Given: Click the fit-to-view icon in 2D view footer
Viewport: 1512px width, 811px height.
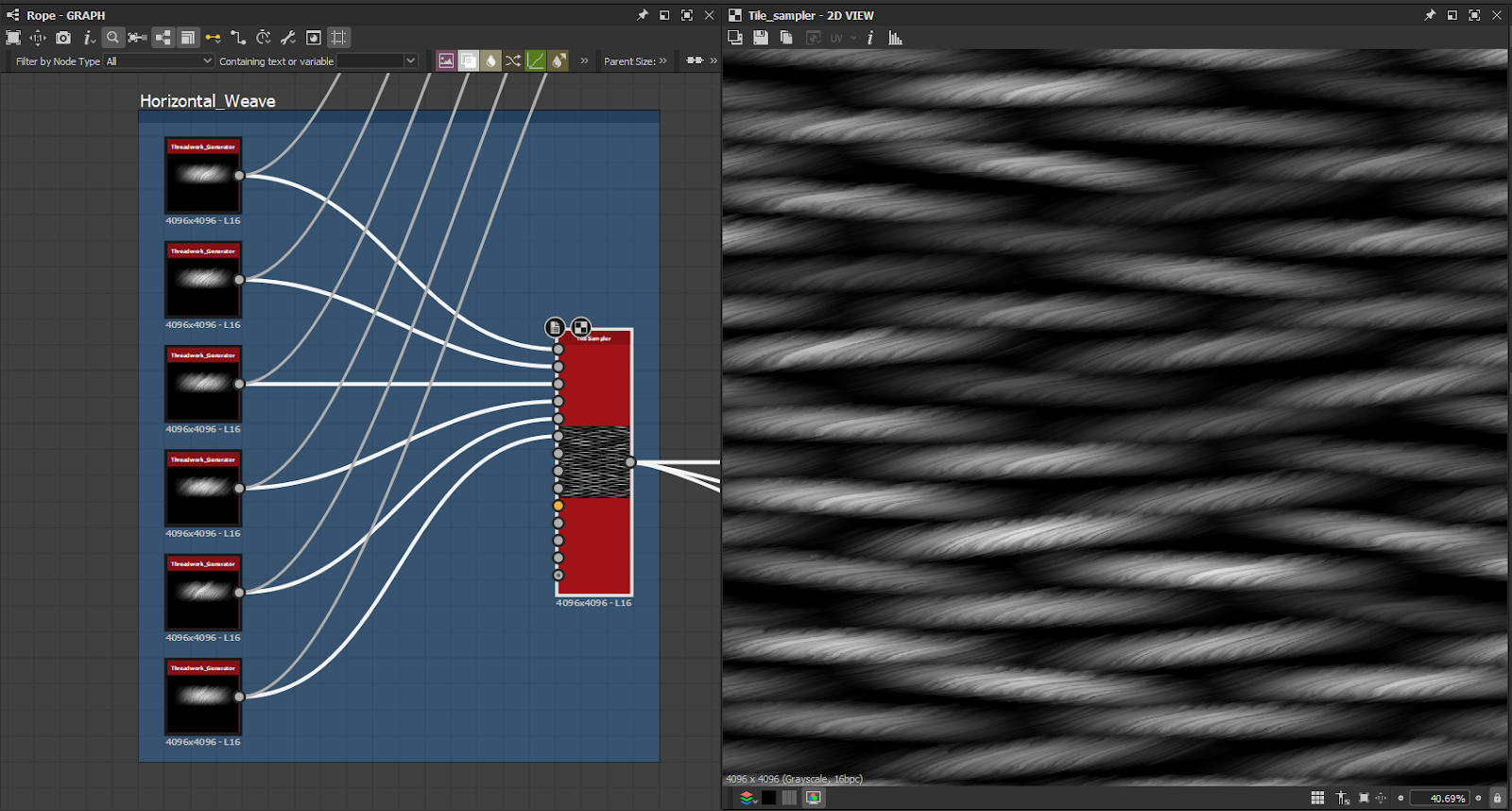Looking at the screenshot, I should 1364,799.
